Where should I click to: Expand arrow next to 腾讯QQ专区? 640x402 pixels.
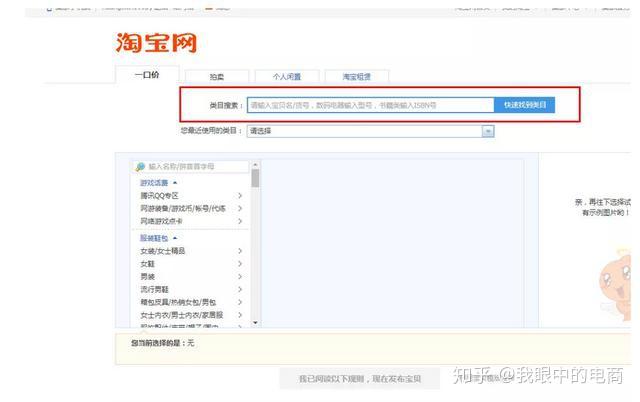(240, 196)
